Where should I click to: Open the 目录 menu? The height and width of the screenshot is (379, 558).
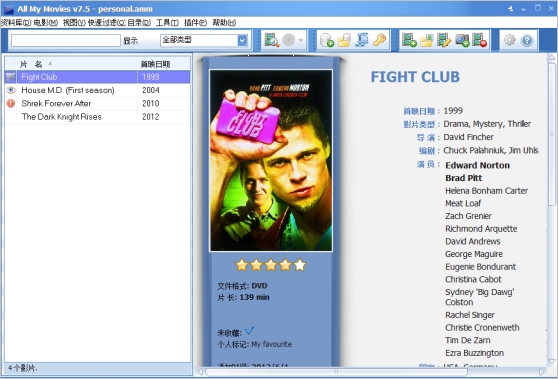139,23
